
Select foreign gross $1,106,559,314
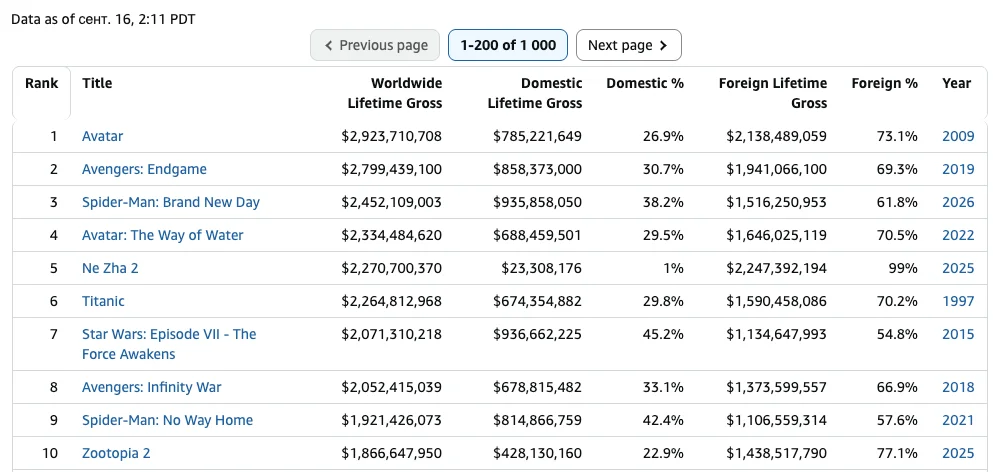click(776, 420)
